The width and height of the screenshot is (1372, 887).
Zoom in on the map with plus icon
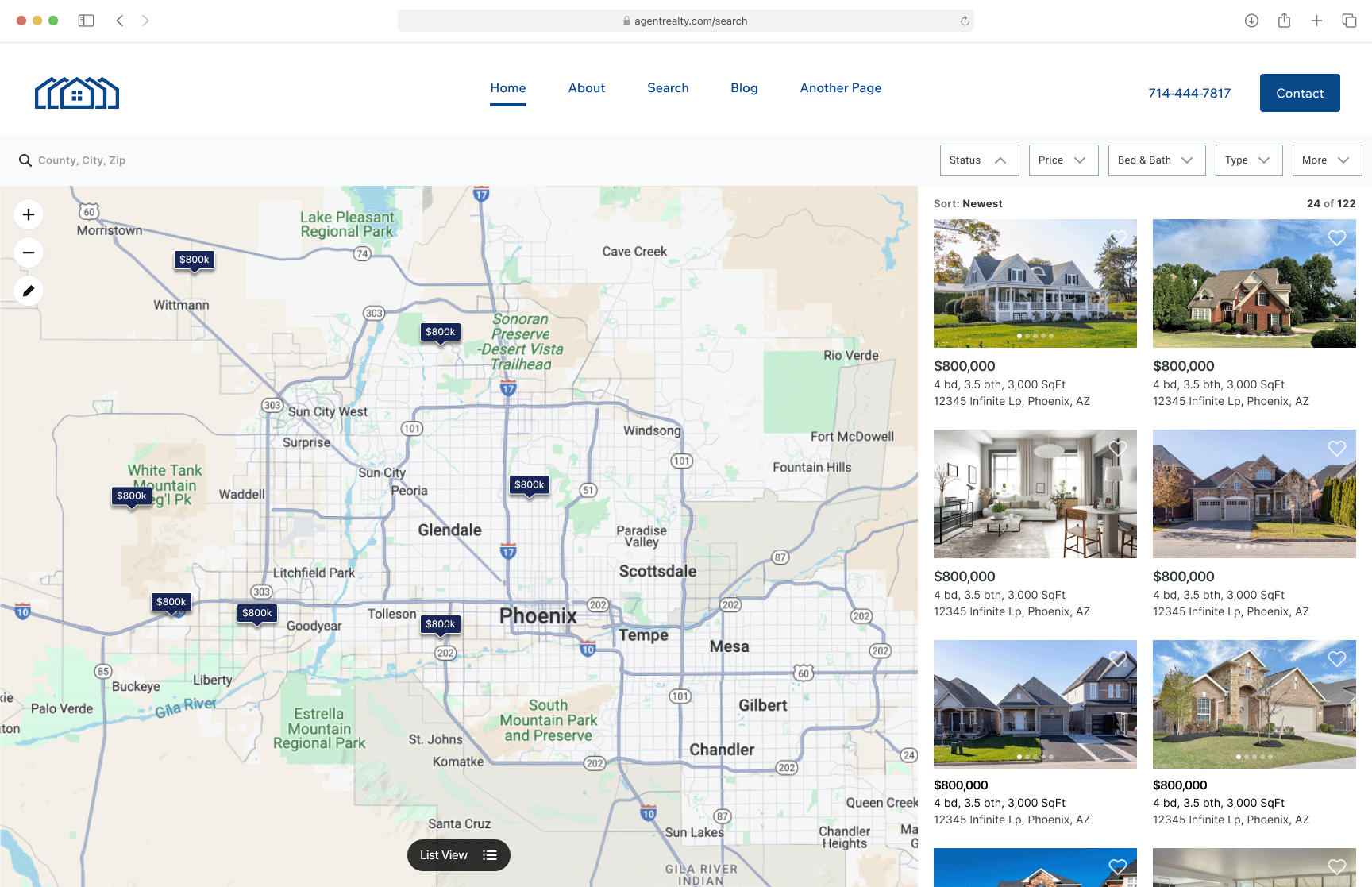click(28, 214)
